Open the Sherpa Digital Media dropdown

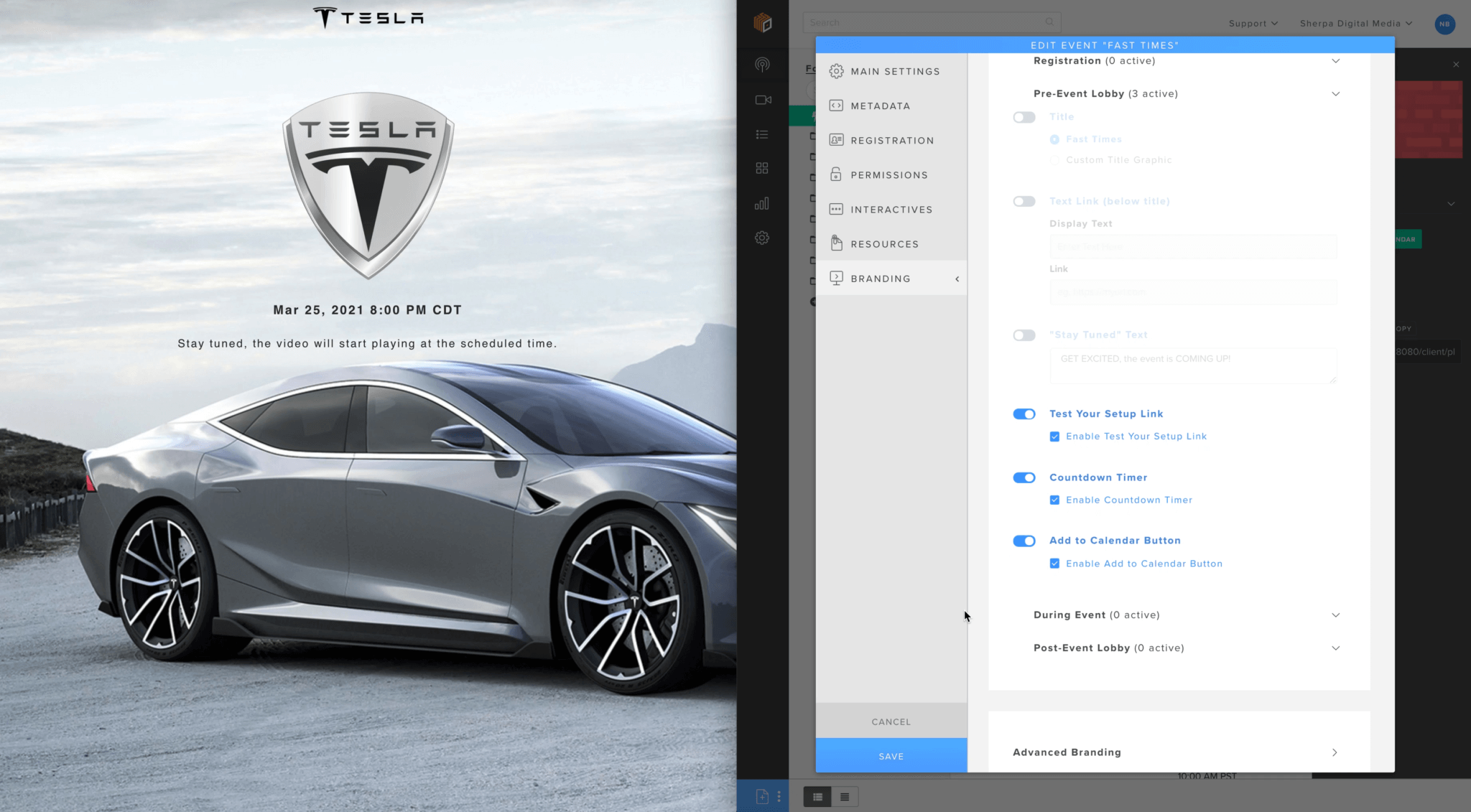1356,24
